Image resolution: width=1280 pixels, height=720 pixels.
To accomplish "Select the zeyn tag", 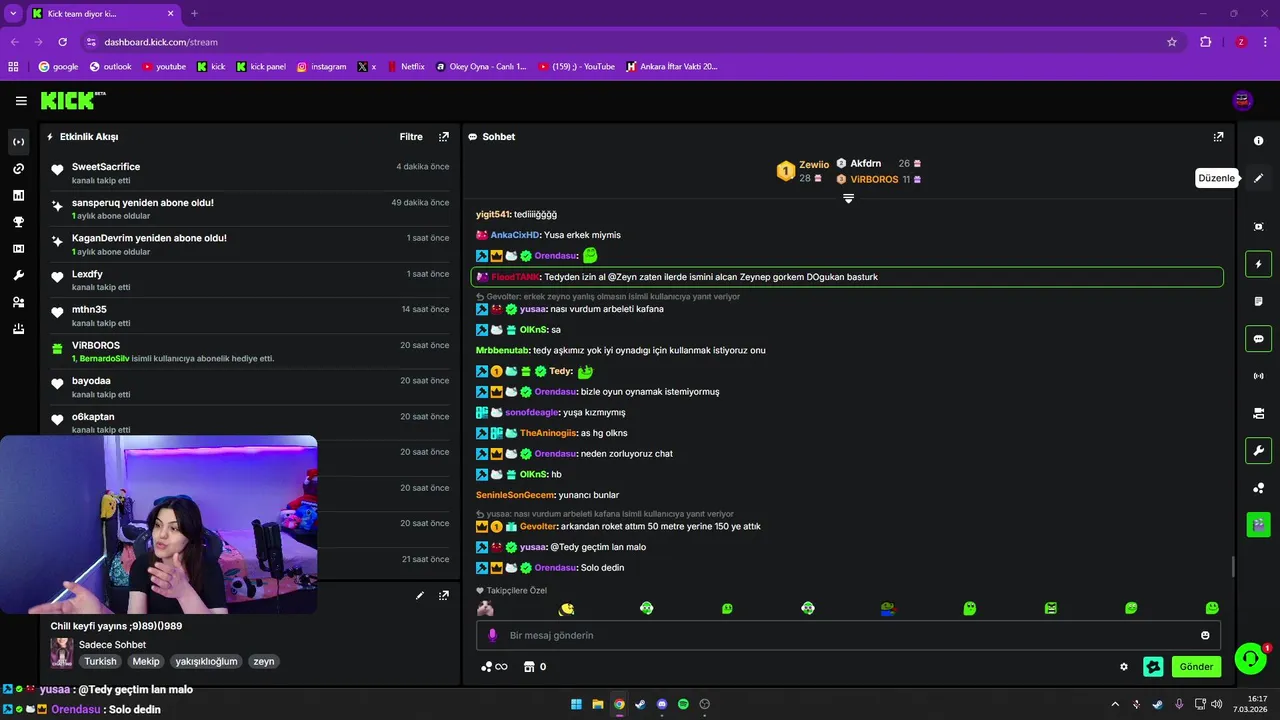I will 263,661.
